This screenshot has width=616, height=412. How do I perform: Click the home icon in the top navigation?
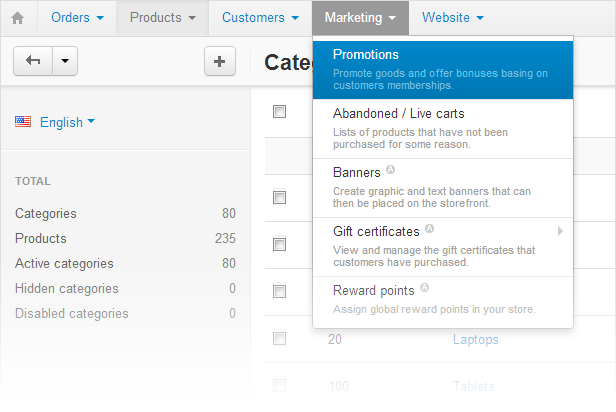click(17, 18)
